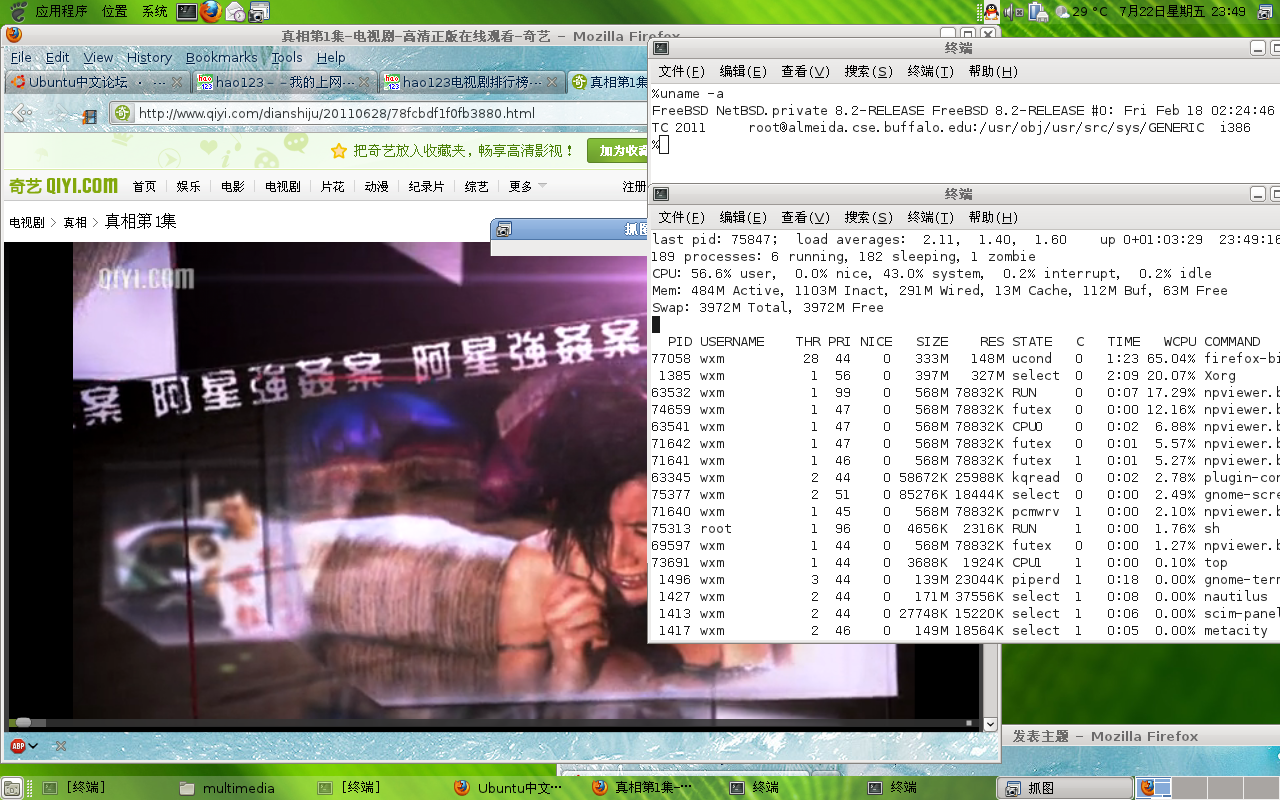Open Firefox launcher in the top panel
The width and height of the screenshot is (1280, 800).
point(210,12)
